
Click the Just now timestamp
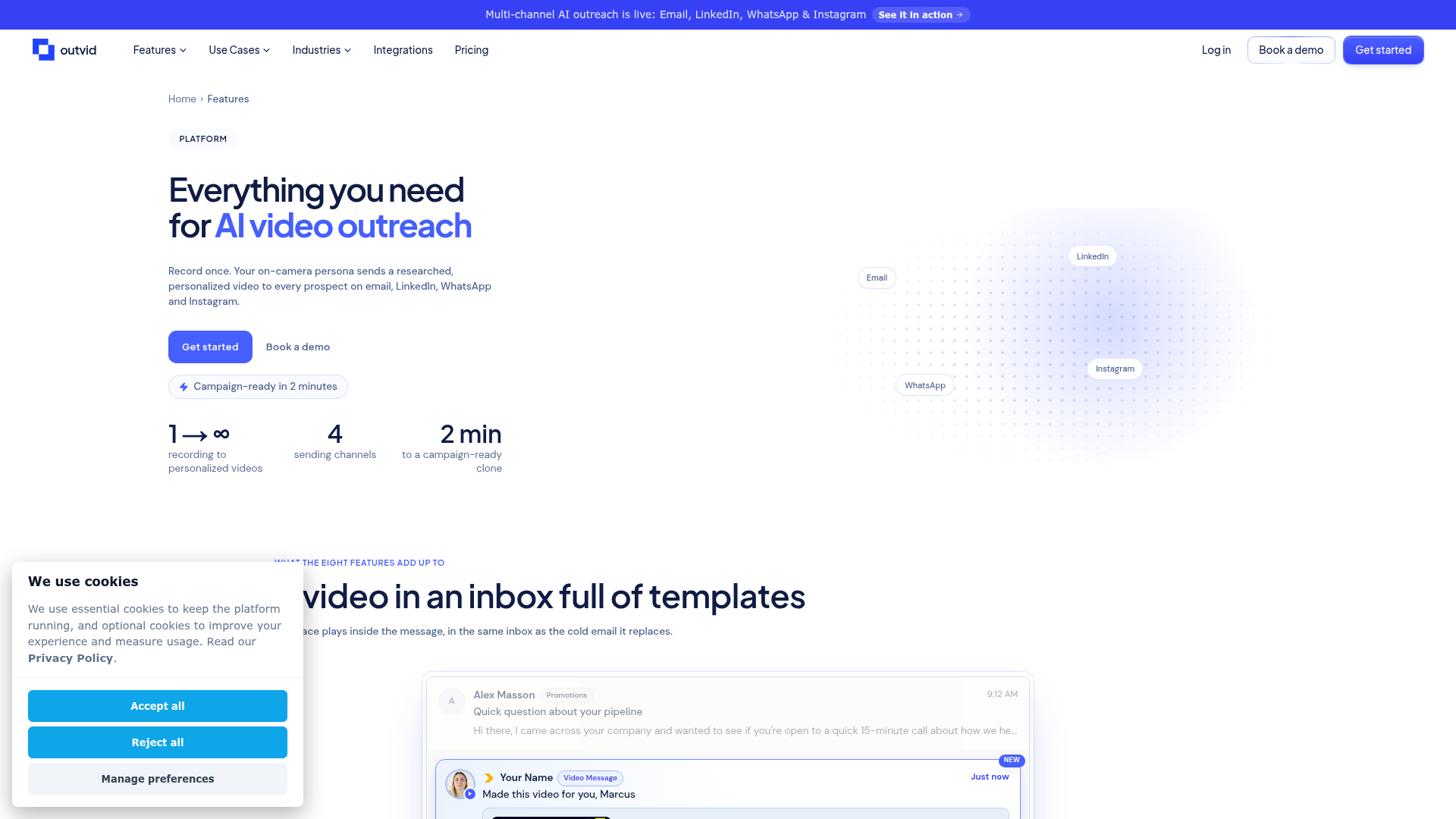coord(990,777)
